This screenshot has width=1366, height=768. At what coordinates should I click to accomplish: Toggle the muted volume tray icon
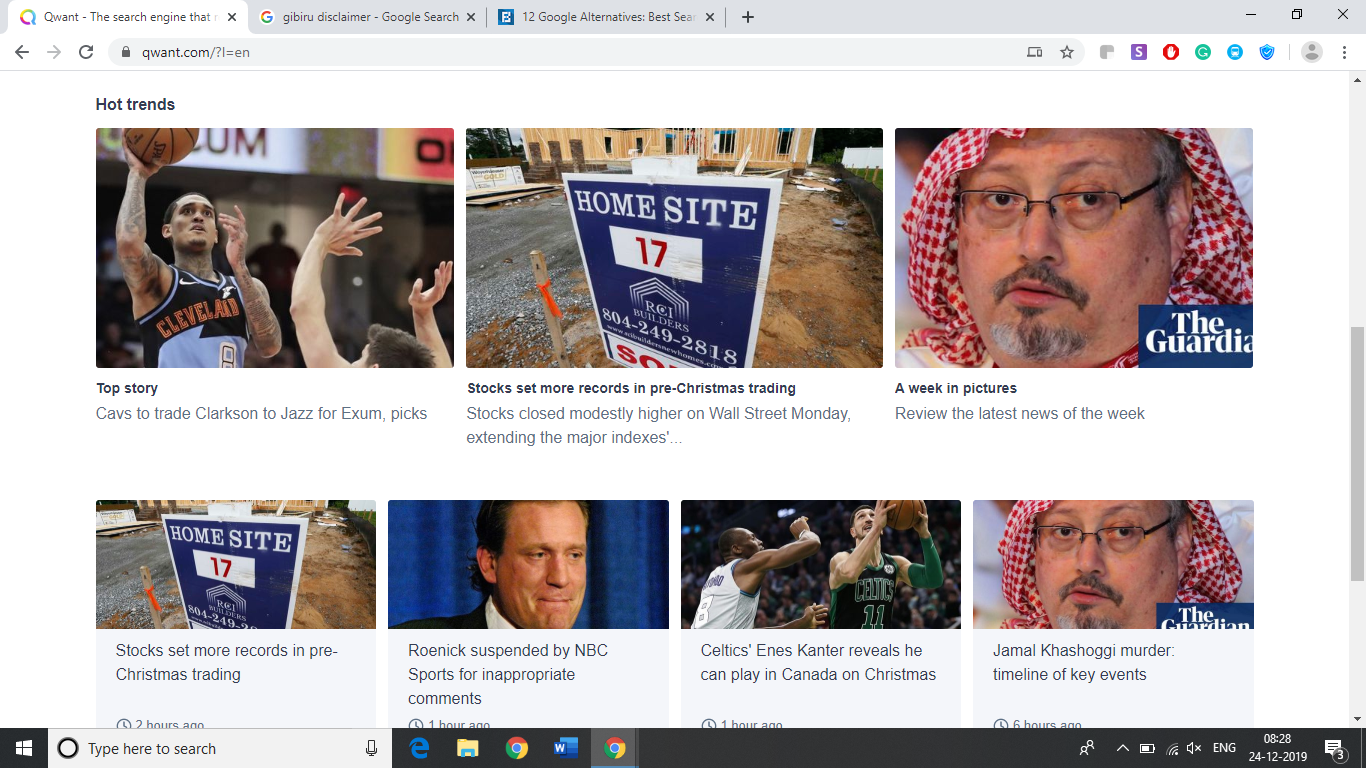click(x=1194, y=748)
